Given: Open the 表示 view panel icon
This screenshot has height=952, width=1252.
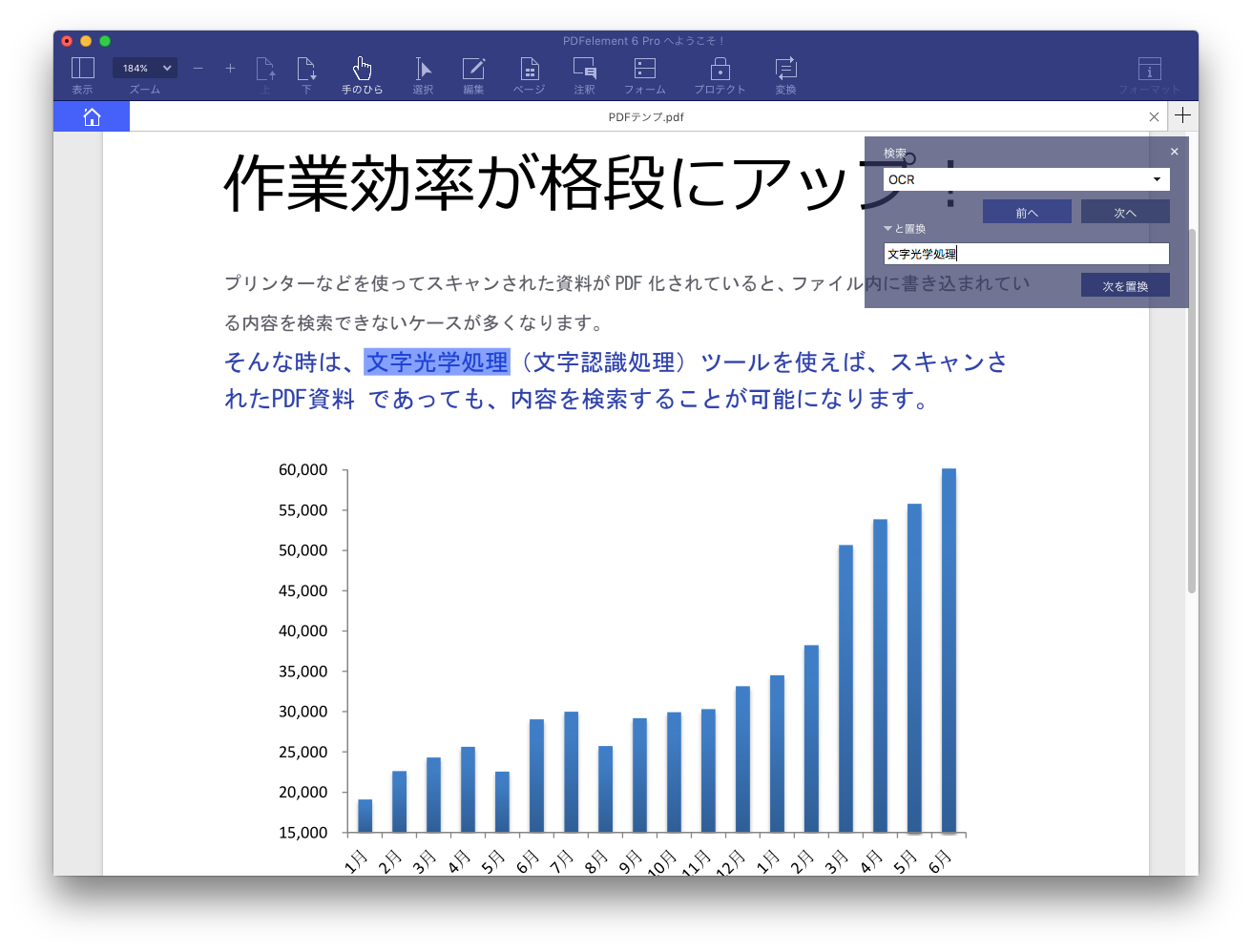Looking at the screenshot, I should (83, 69).
